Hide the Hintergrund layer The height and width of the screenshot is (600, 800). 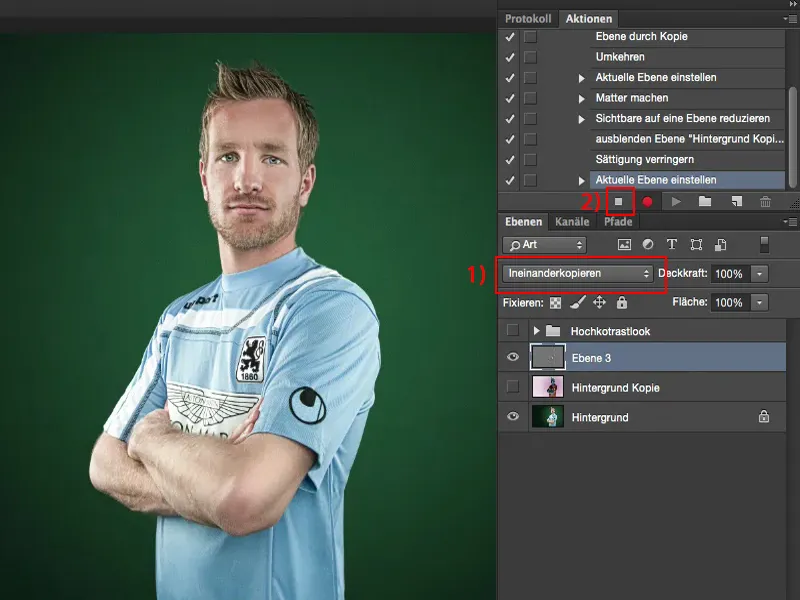click(513, 416)
